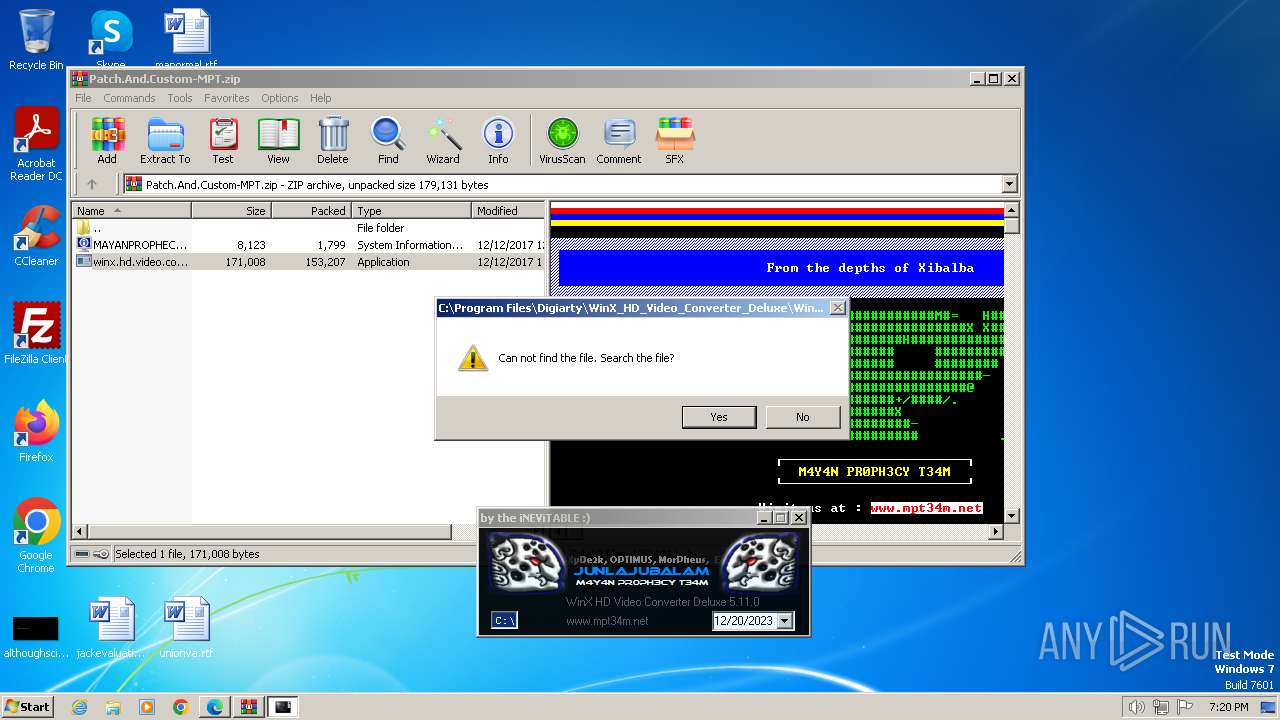Screen dimensions: 1280x720
Task: Sort file list by Modified column
Action: click(508, 210)
